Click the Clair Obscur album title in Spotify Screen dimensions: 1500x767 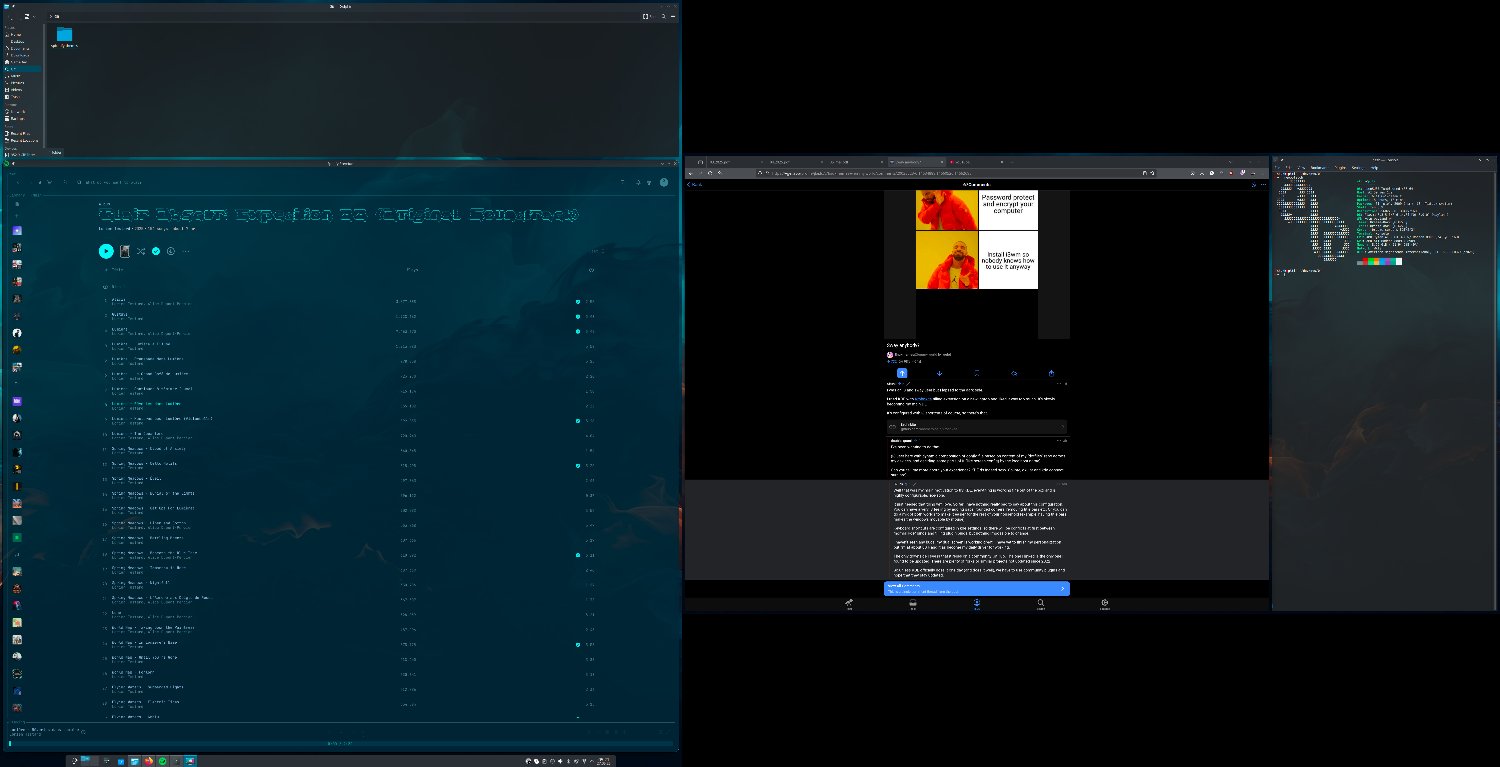coord(339,215)
